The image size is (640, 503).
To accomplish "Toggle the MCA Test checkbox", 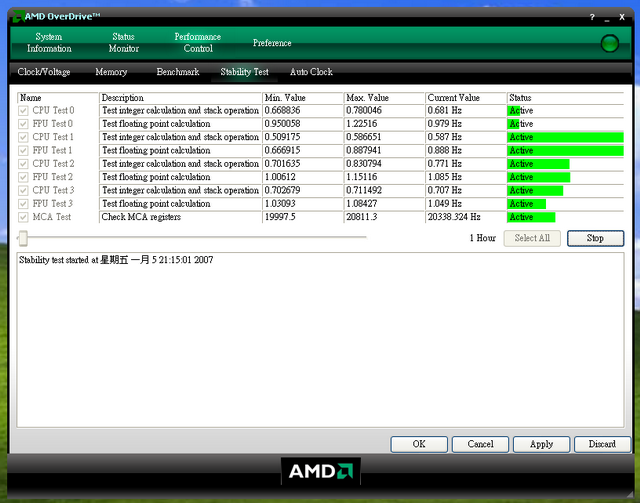I will (23, 217).
